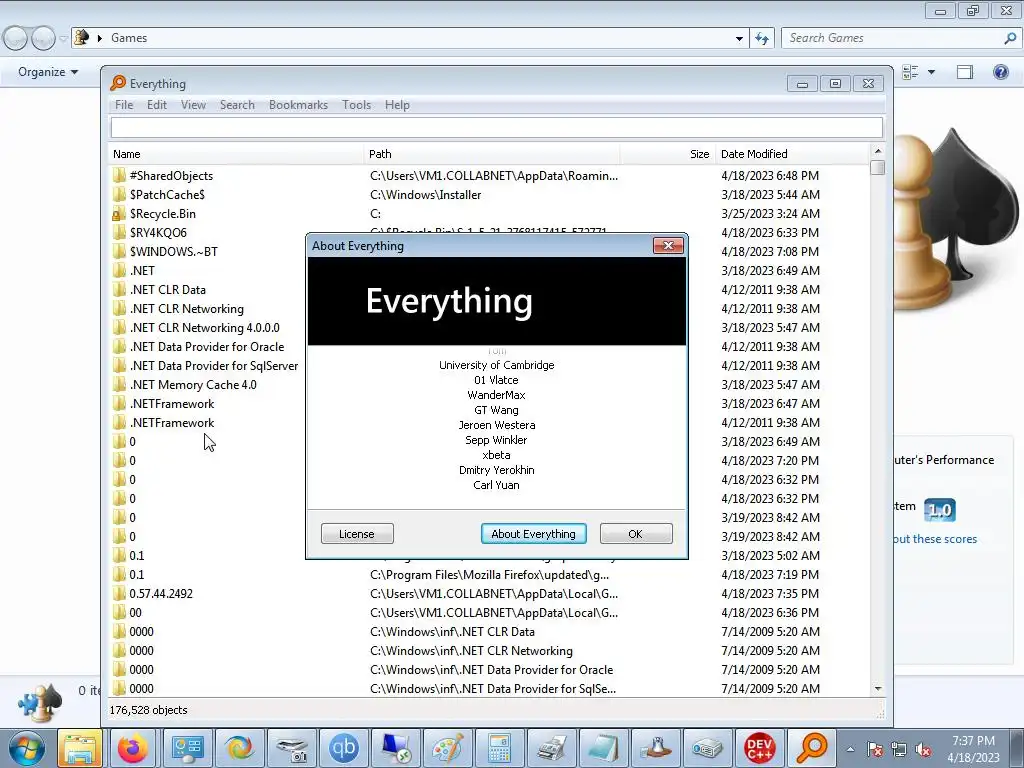The image size is (1024, 768).
Task: Open the Windows Start menu
Action: click(x=26, y=748)
